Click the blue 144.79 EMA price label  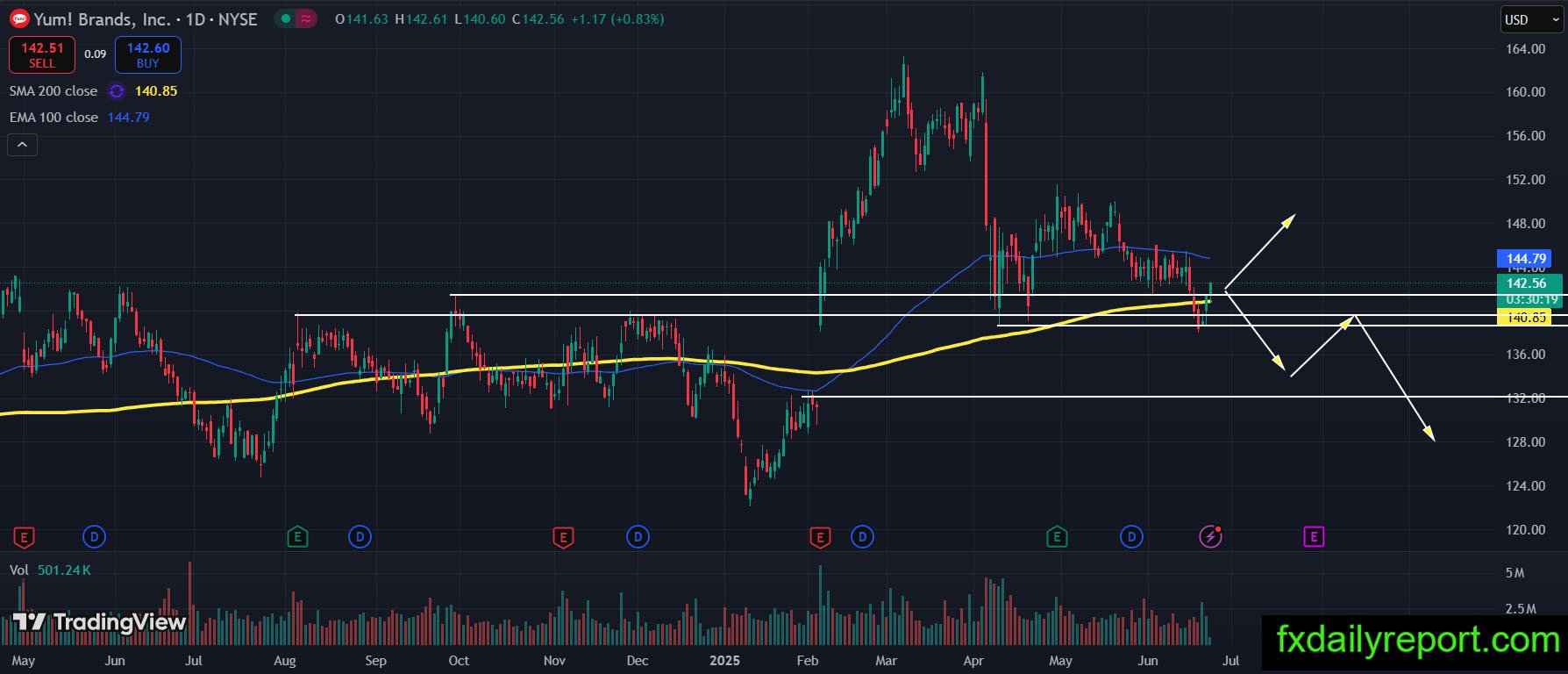click(1526, 259)
